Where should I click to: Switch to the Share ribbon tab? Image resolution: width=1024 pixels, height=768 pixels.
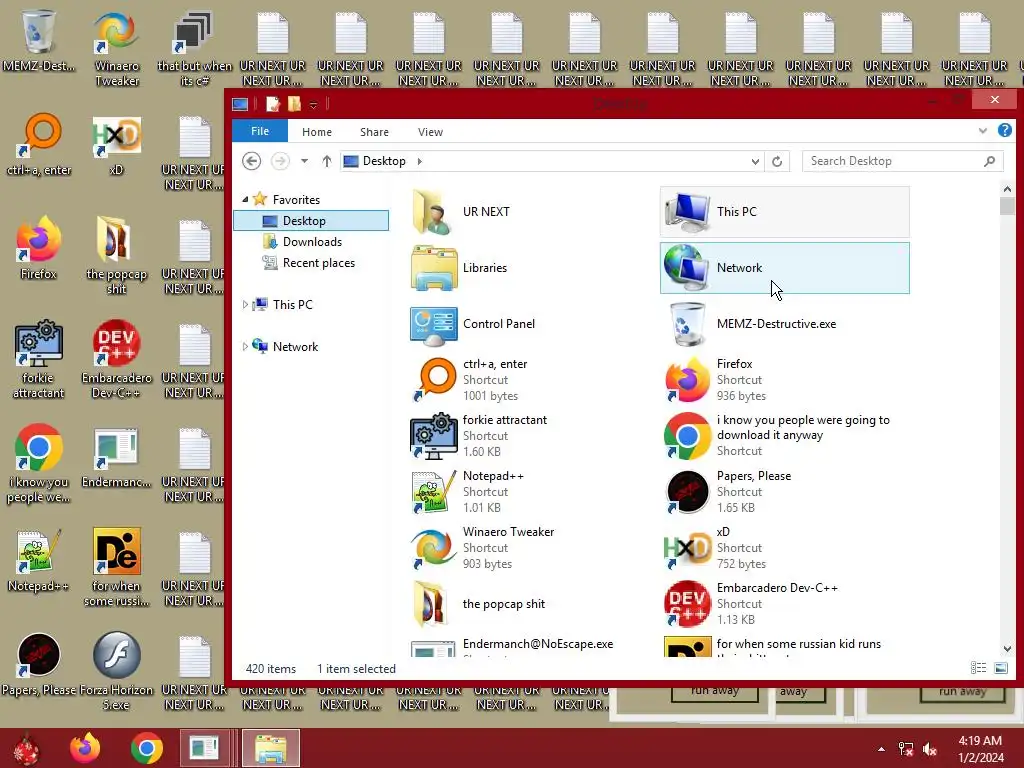click(x=374, y=132)
